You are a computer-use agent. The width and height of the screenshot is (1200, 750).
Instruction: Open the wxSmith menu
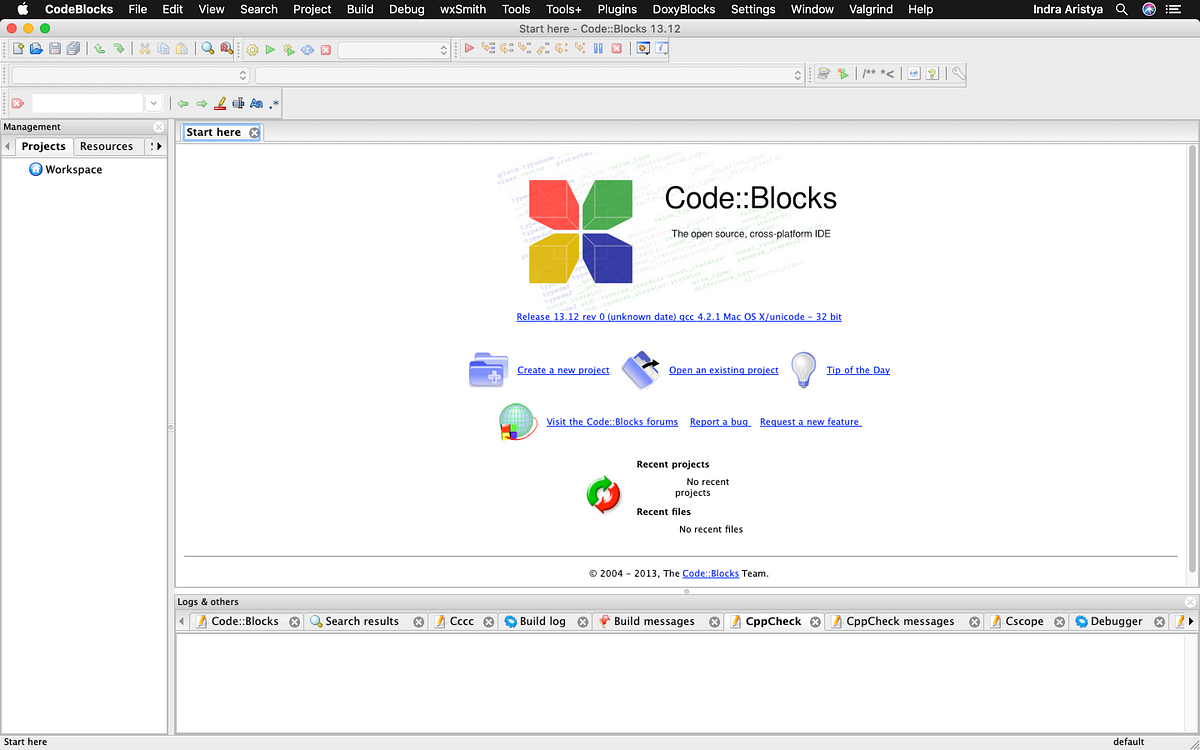coord(463,9)
